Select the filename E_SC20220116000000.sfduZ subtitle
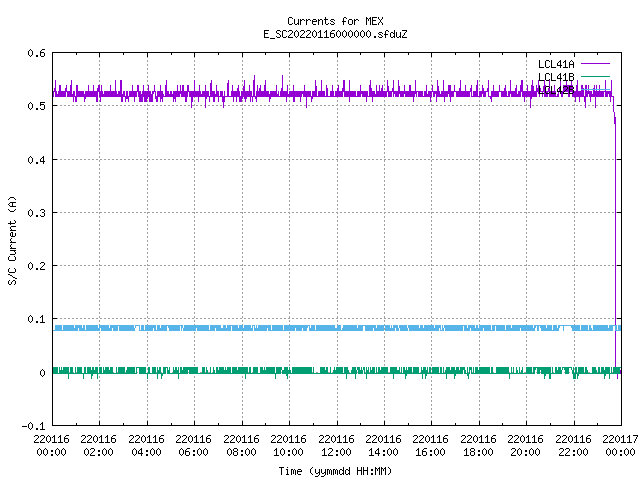The image size is (640, 480). tap(335, 34)
